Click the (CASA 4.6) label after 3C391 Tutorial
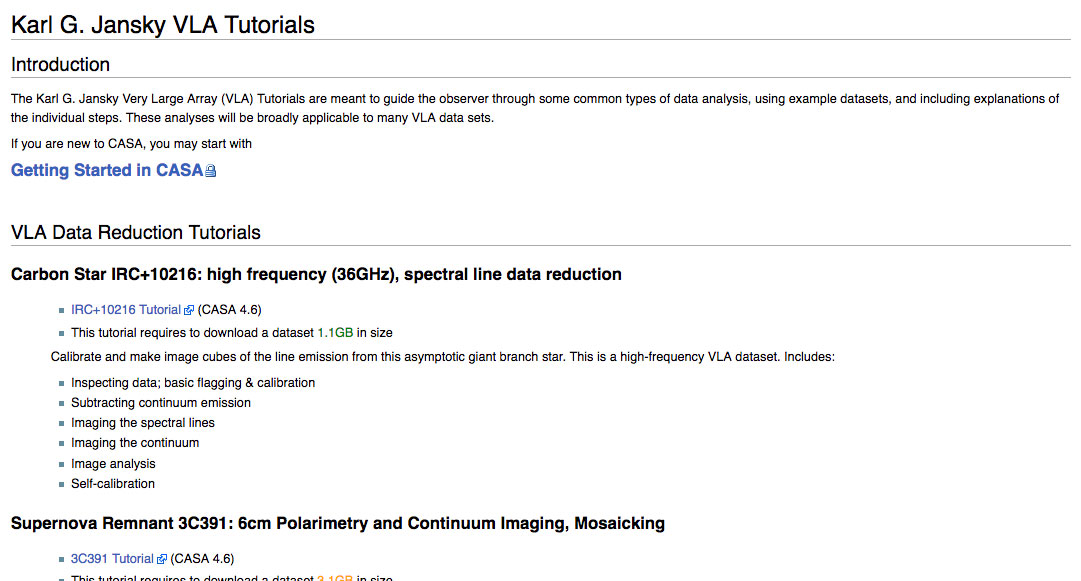This screenshot has height=581, width=1081. coord(202,559)
